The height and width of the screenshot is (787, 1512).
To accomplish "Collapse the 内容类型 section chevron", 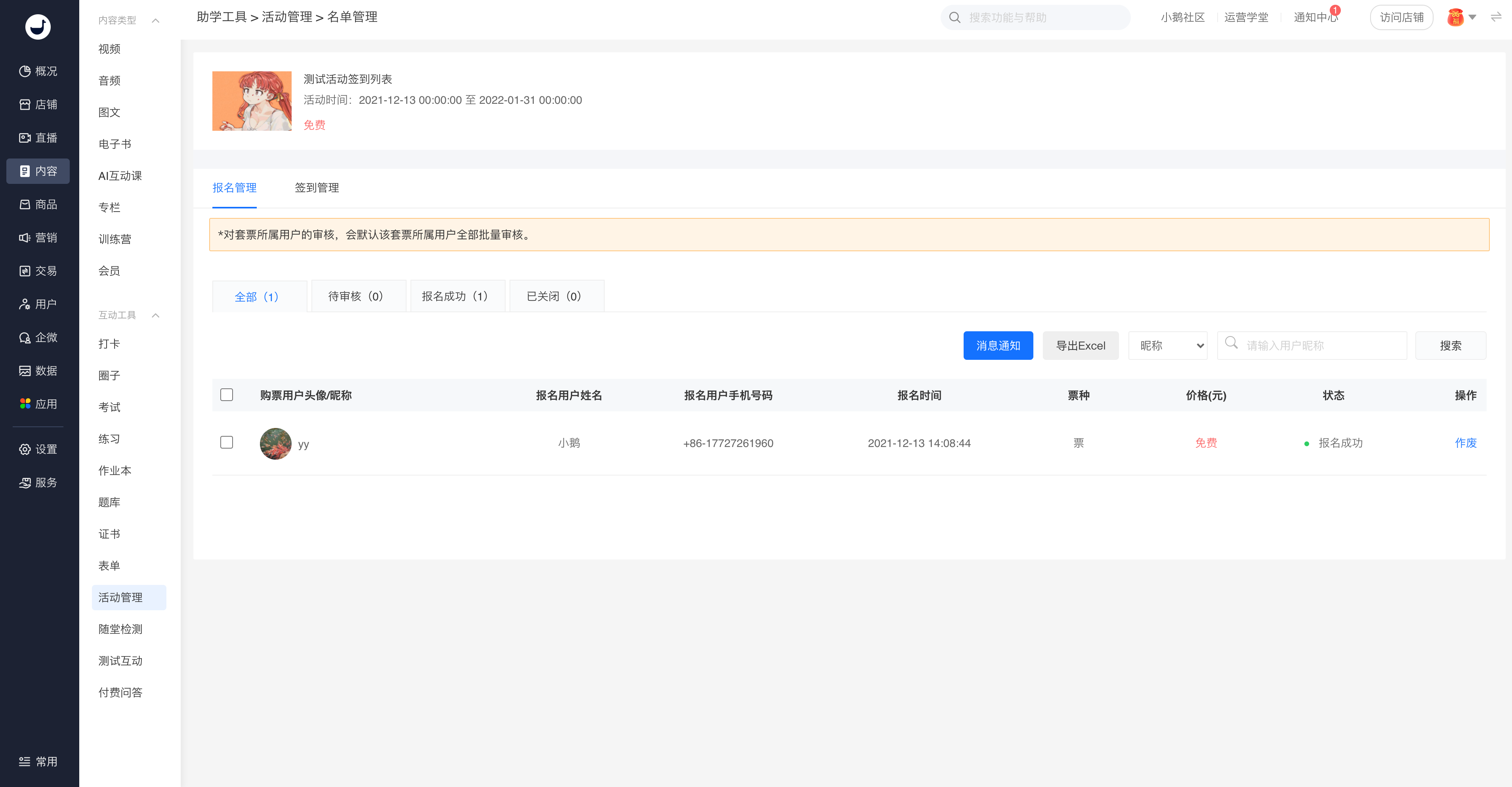I will [x=156, y=21].
